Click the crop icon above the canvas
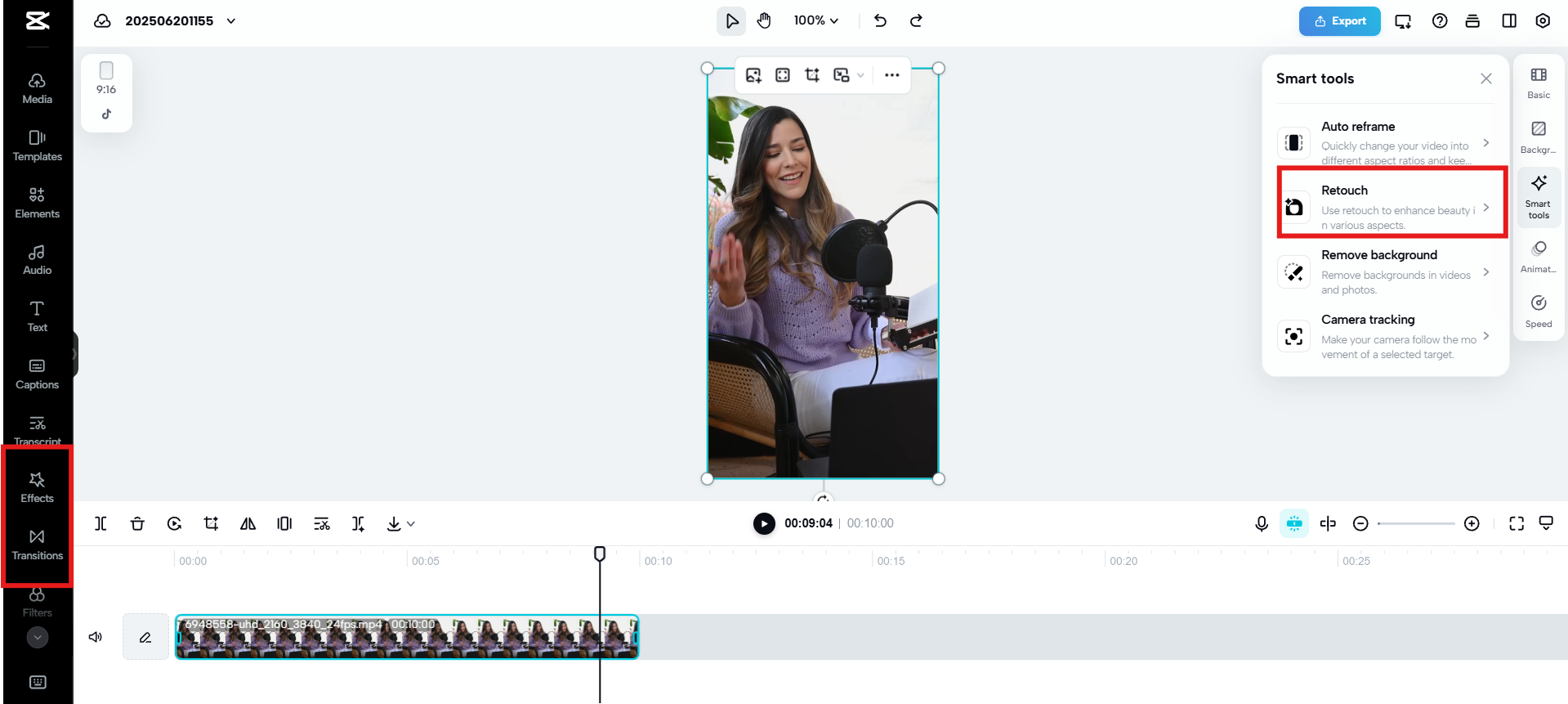 click(812, 75)
